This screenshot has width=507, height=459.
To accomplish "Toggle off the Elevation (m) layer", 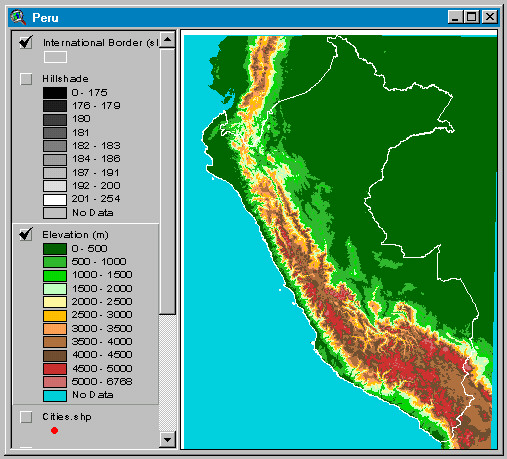I will 26,234.
